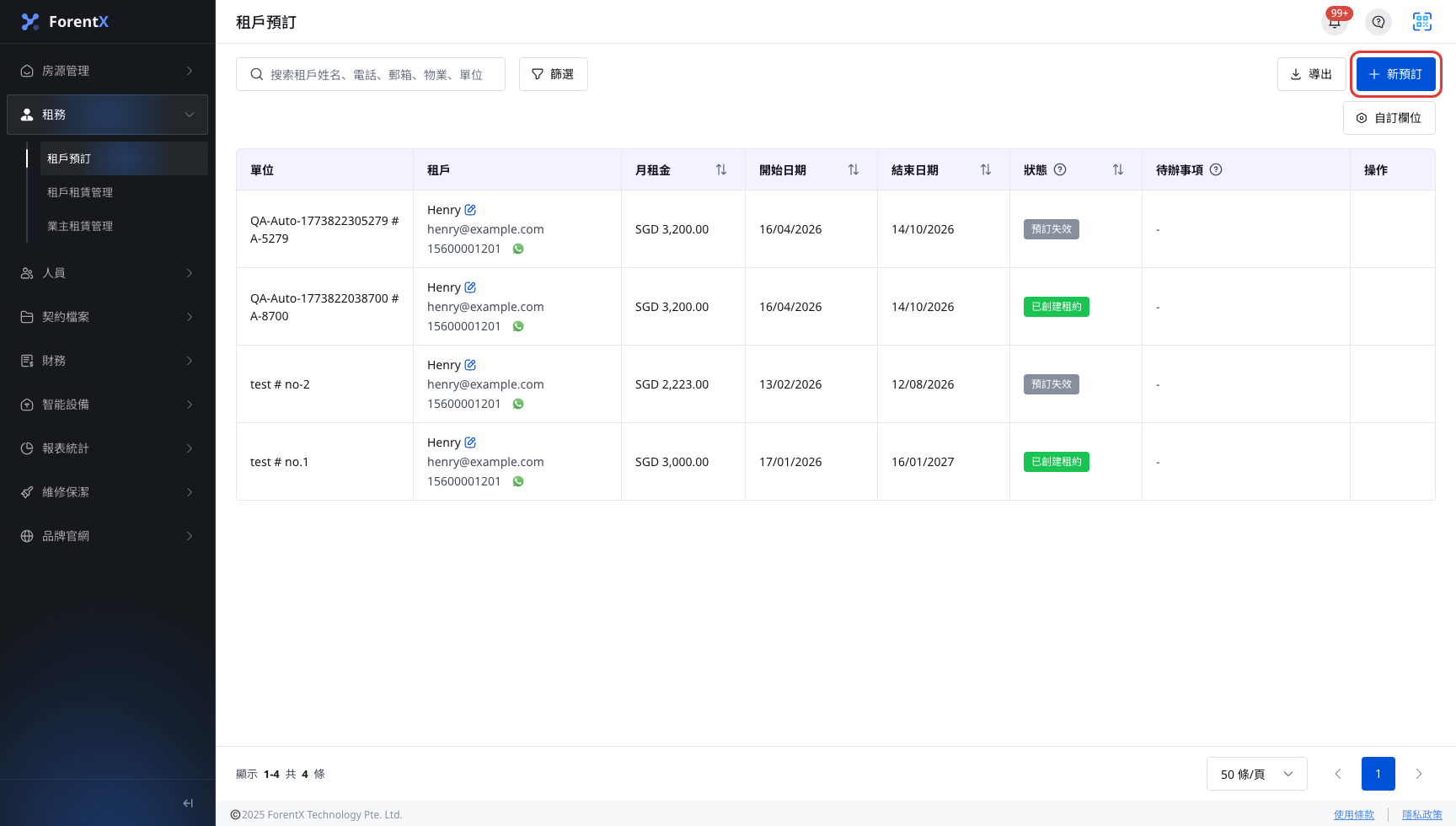Sort by 開始日期 column
1456x826 pixels.
[854, 169]
